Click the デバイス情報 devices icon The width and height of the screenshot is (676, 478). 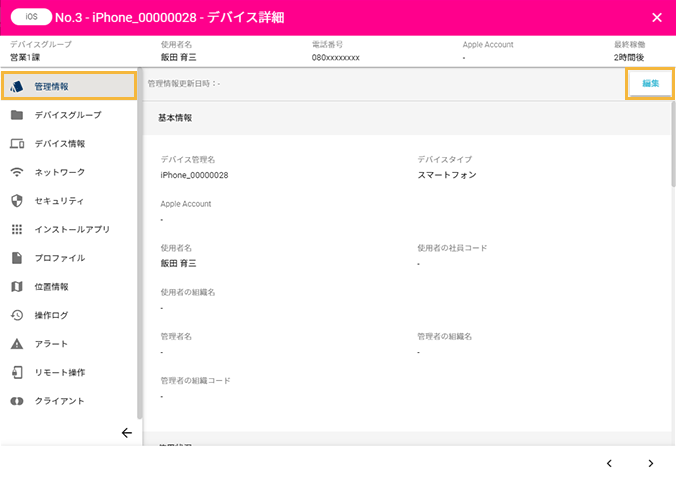tap(17, 144)
